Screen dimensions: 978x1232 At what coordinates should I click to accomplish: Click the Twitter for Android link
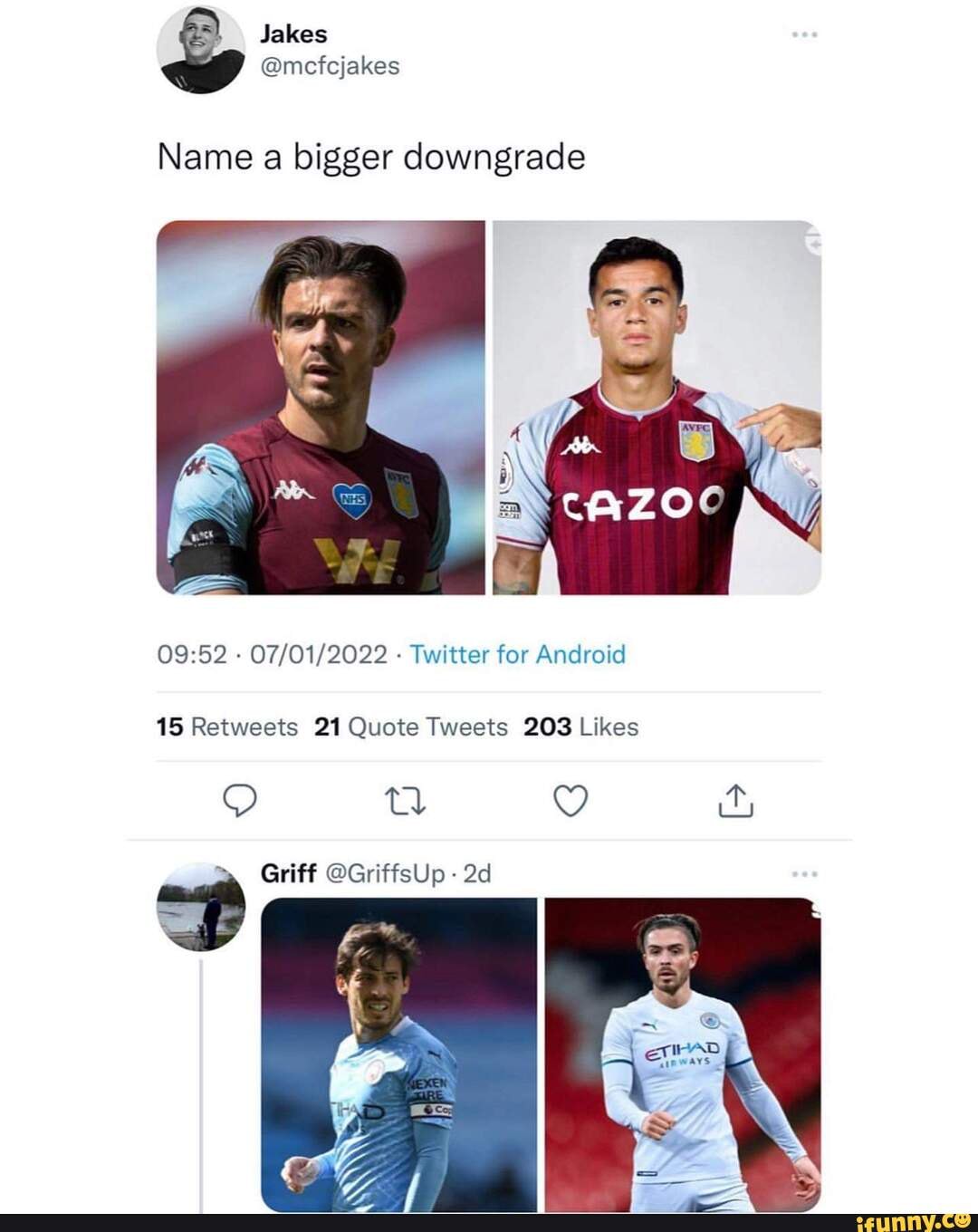point(517,654)
